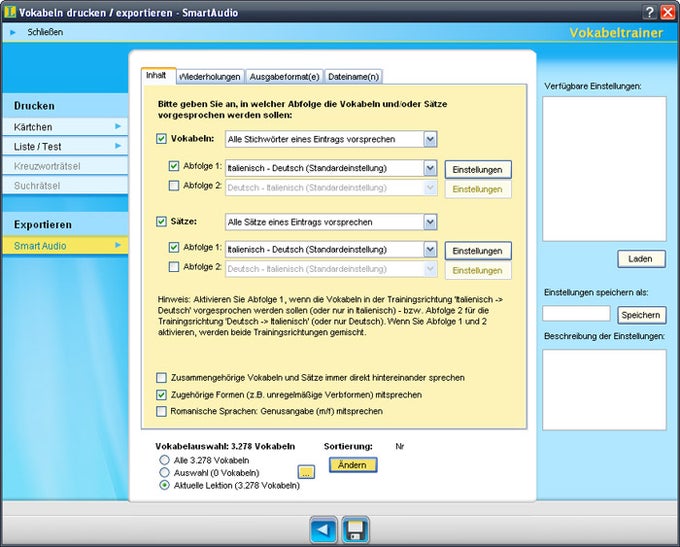Check Zusammengehörige Vokabeln und Sätze option
680x547 pixels.
(x=161, y=378)
